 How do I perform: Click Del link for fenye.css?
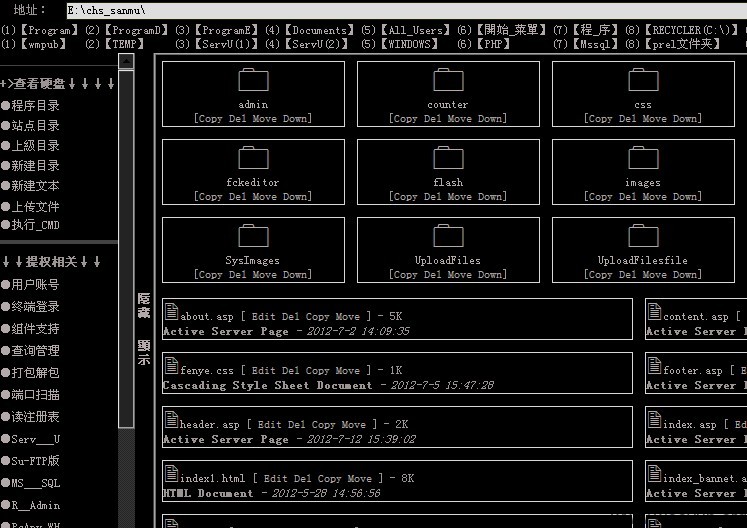[x=291, y=370]
